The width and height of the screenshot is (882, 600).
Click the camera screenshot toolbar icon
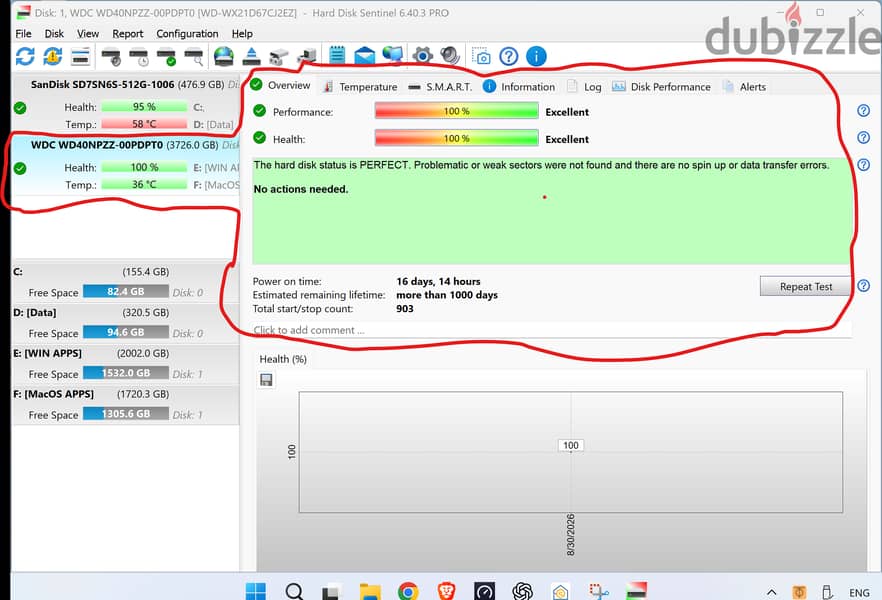(481, 56)
